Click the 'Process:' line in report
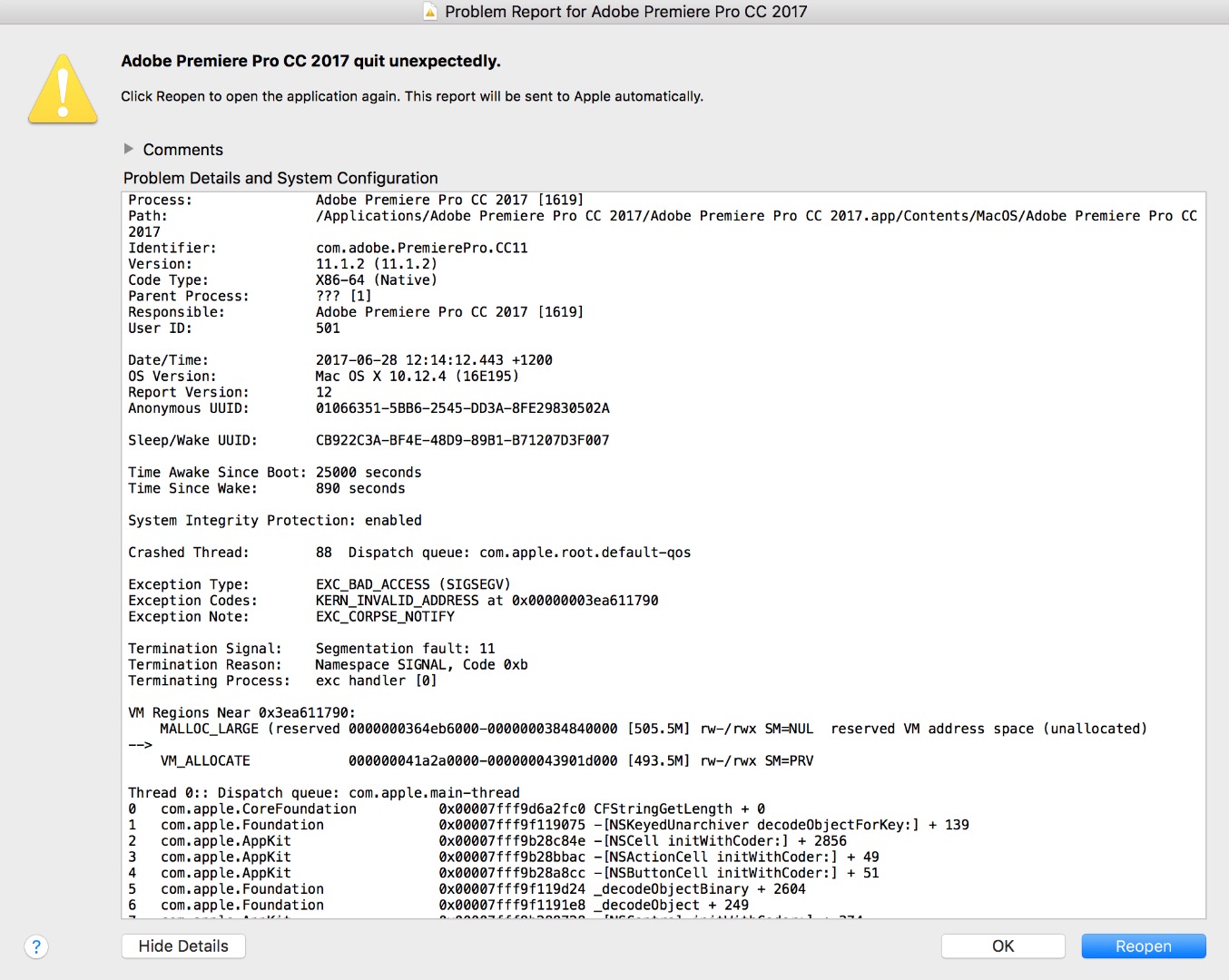The width and height of the screenshot is (1229, 980). 356,200
